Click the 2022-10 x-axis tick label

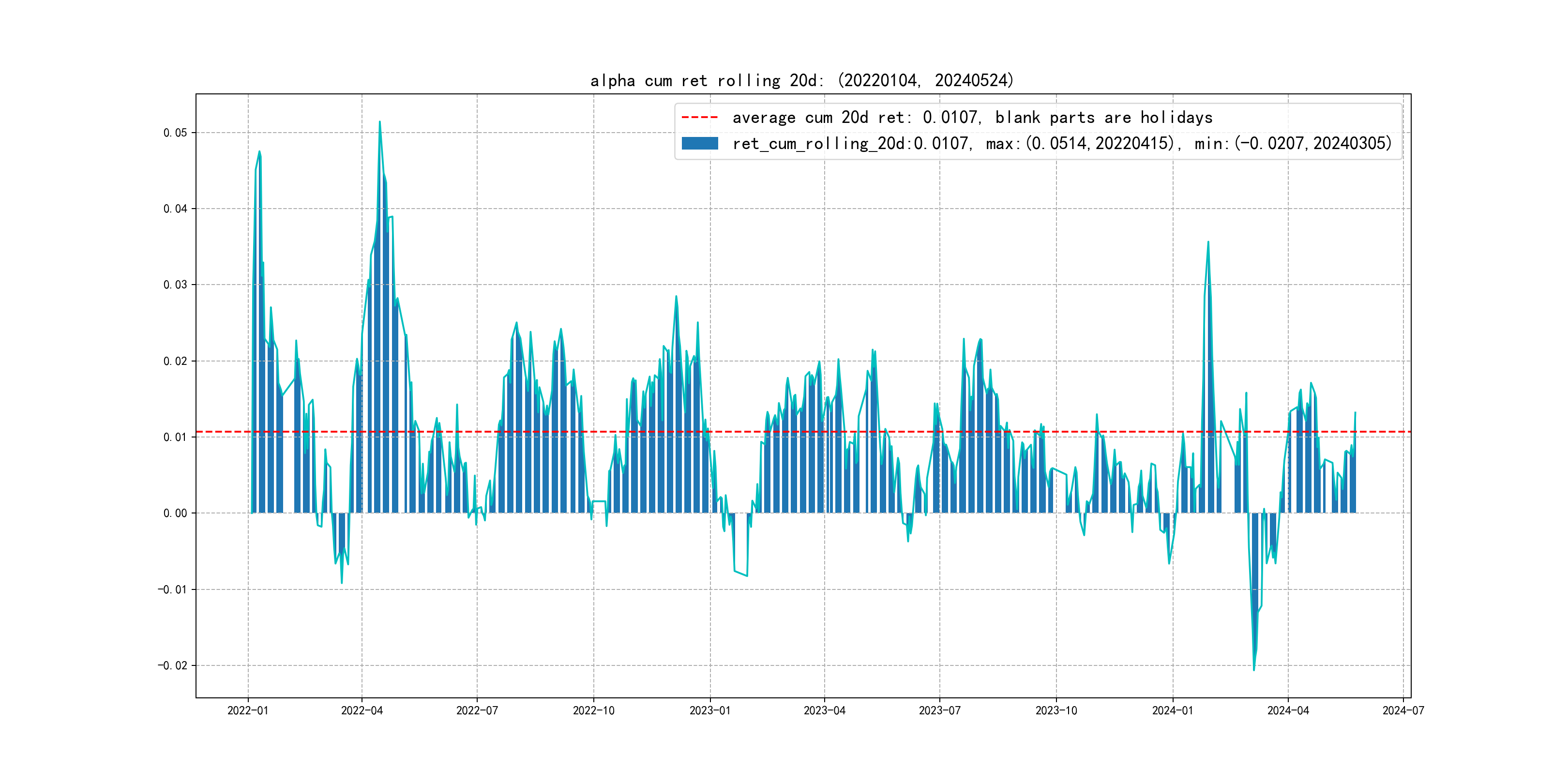[593, 710]
